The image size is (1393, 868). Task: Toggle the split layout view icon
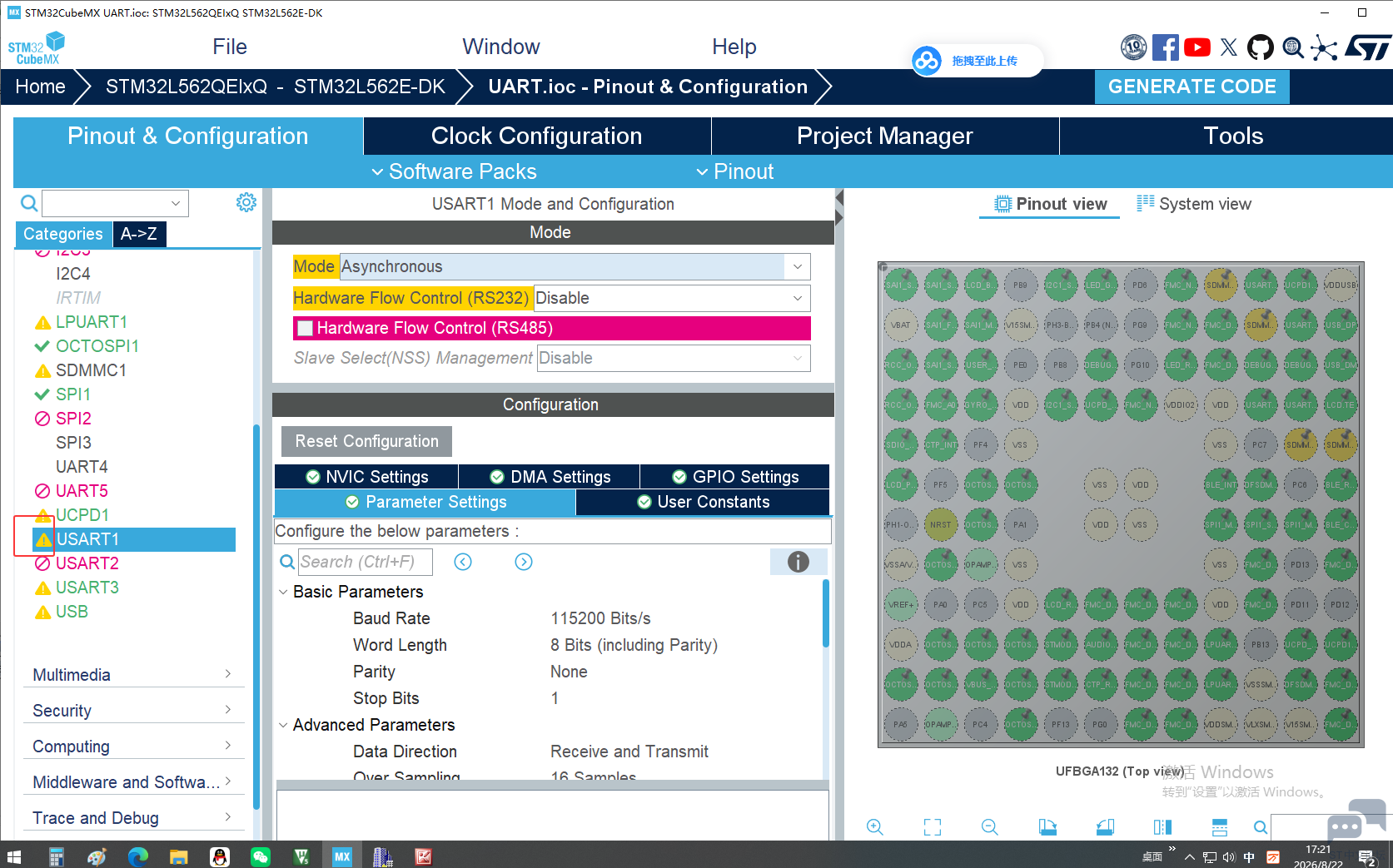tap(1220, 826)
